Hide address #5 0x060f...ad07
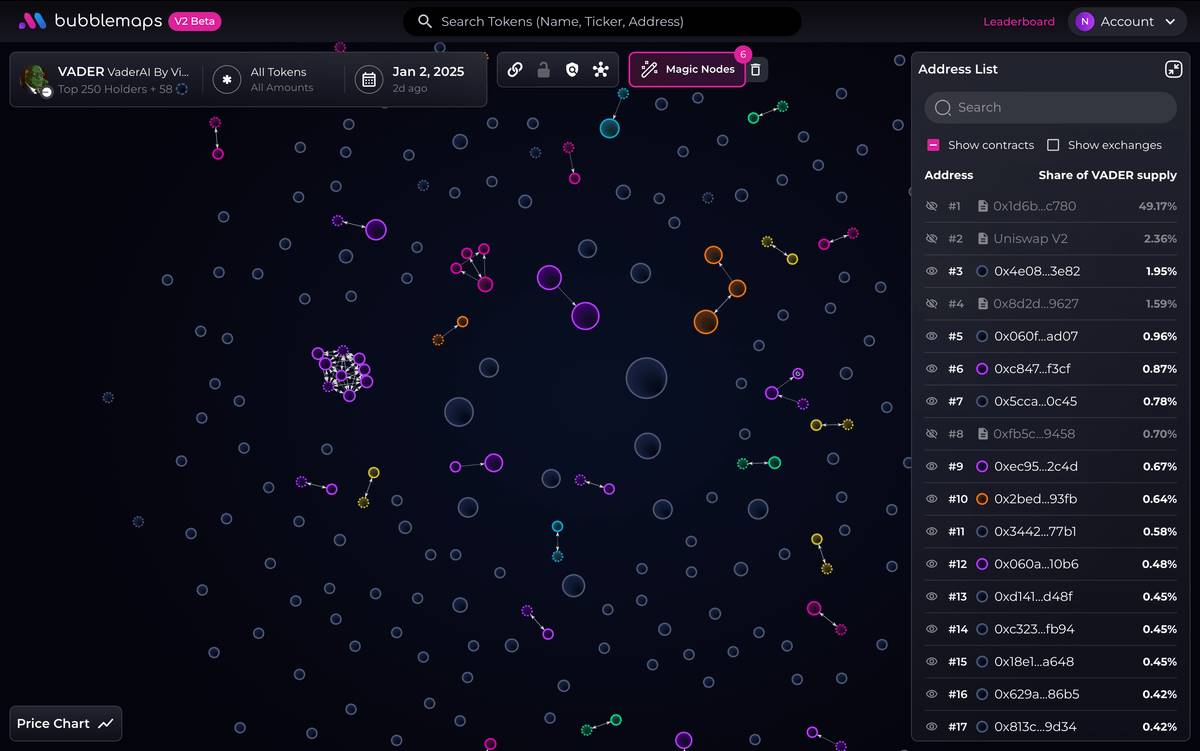The height and width of the screenshot is (751, 1200). pos(931,336)
